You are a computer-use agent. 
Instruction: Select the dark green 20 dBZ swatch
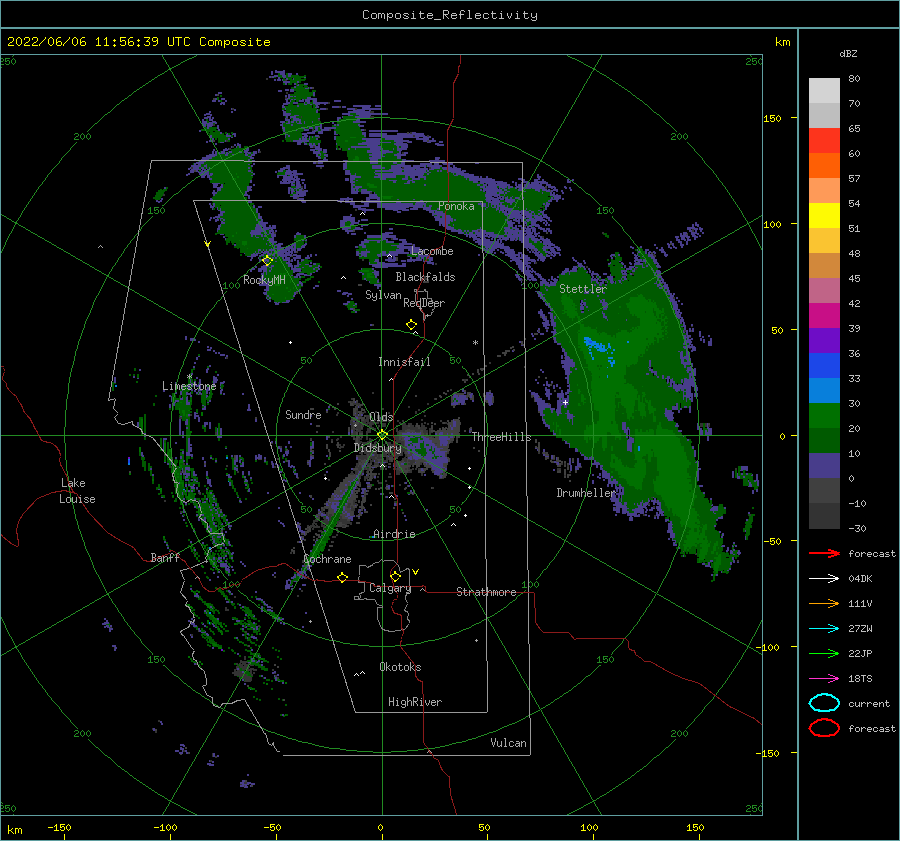pos(824,440)
